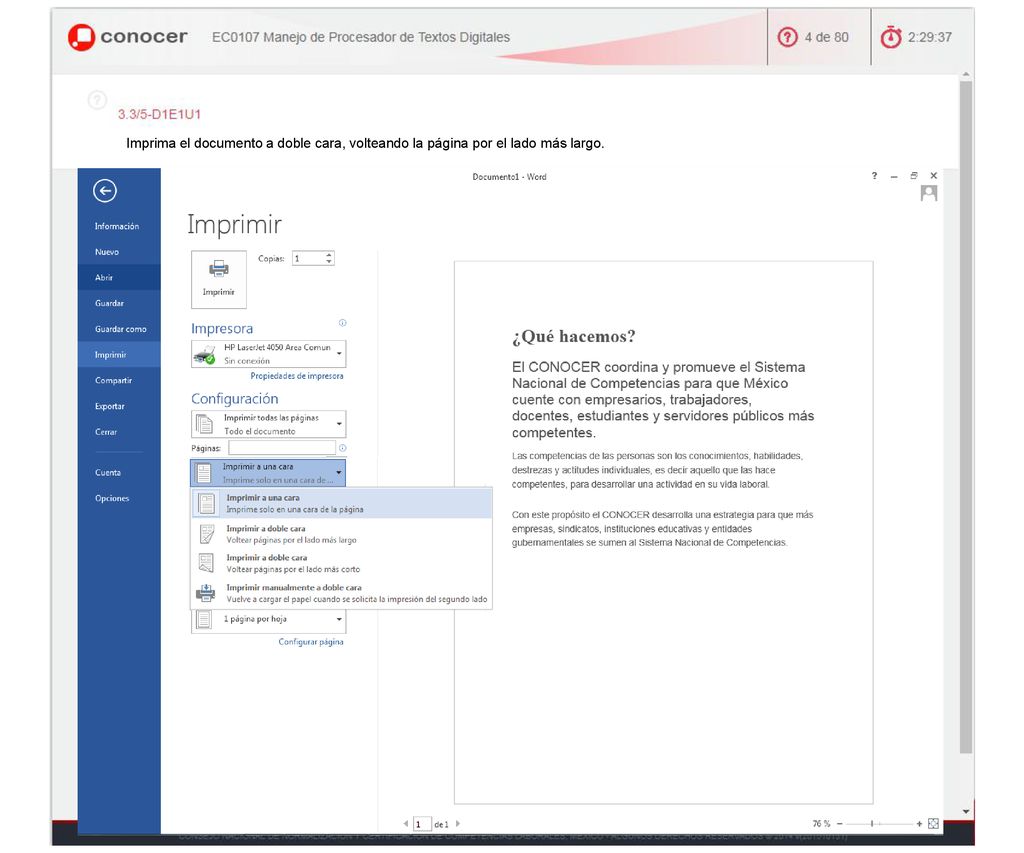The image size is (1024, 853).
Task: Collapse the Imprimir a una cara dropdown
Action: tap(268, 473)
